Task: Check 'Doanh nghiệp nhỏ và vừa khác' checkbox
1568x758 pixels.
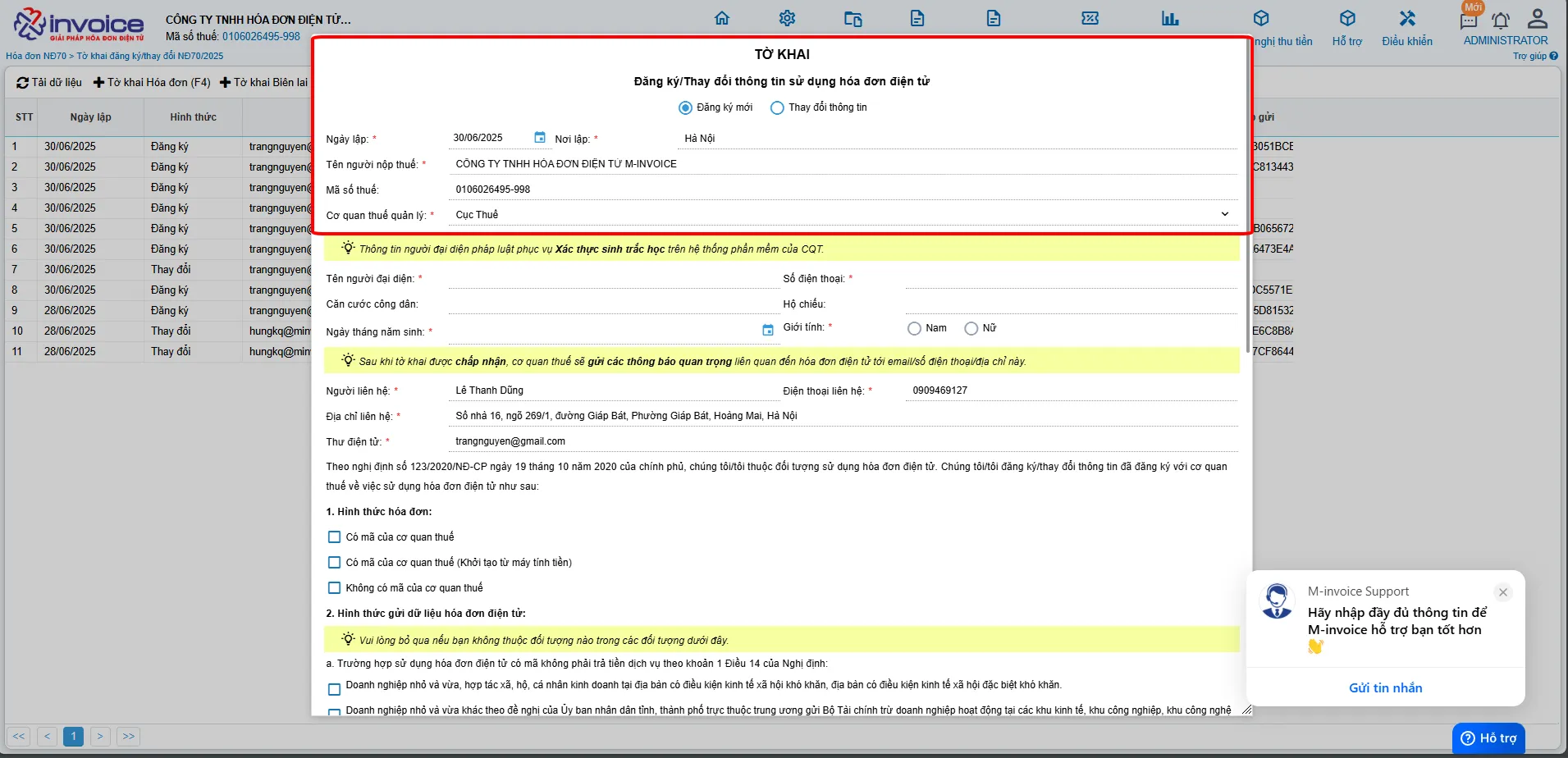Action: (334, 713)
